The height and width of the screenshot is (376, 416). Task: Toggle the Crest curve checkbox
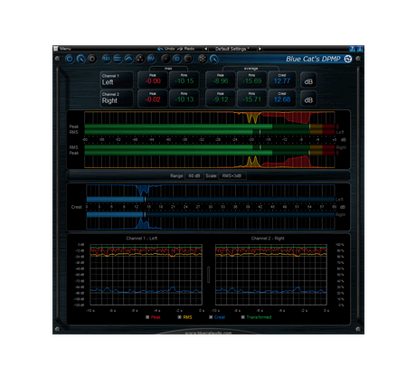click(211, 317)
